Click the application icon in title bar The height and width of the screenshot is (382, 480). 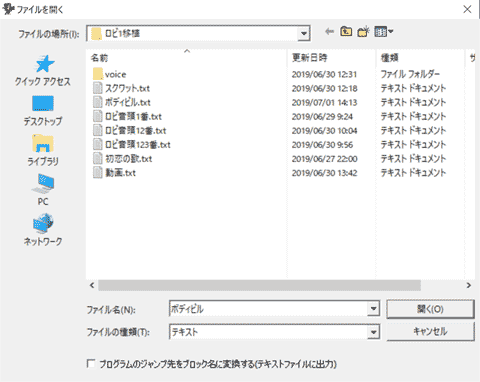tap(8, 9)
